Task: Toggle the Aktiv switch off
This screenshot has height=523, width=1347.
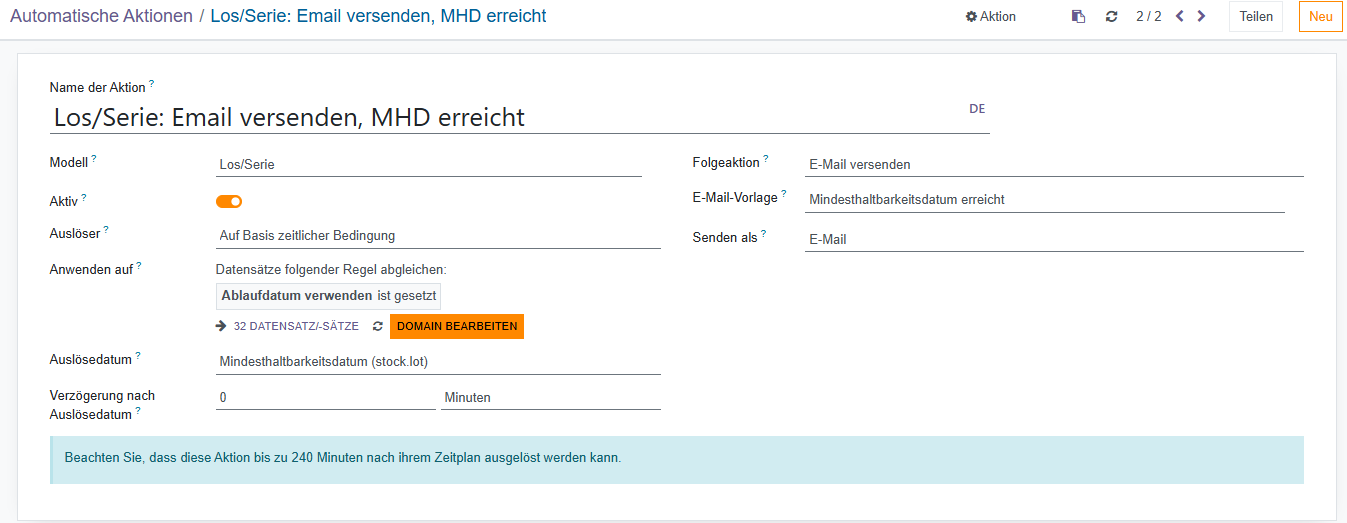Action: tap(229, 201)
